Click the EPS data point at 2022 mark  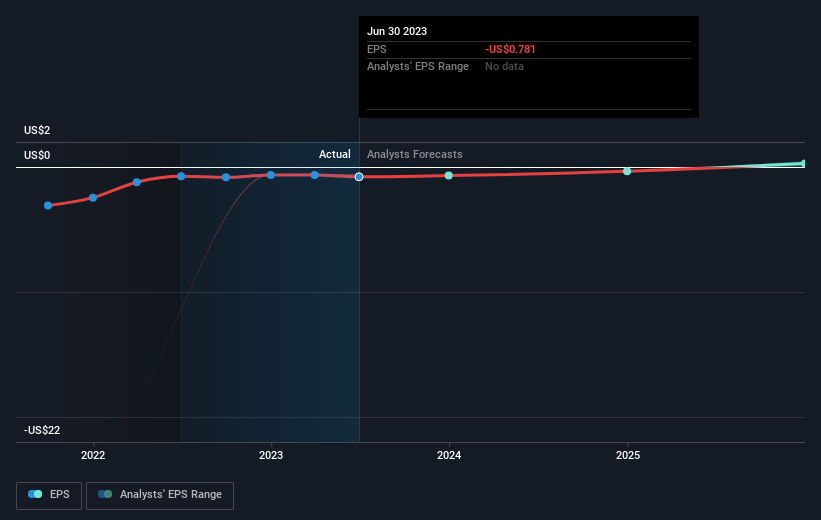point(93,197)
